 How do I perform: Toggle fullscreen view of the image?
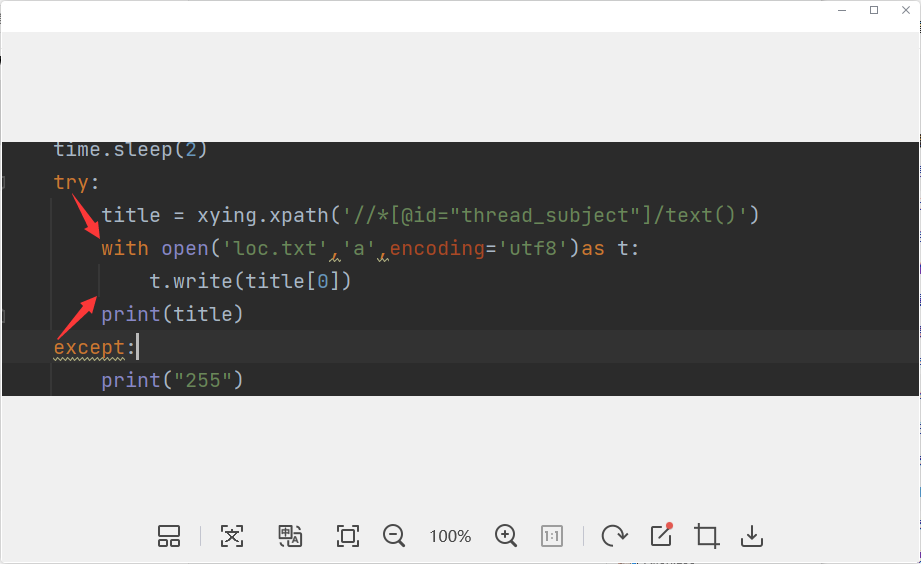(348, 536)
